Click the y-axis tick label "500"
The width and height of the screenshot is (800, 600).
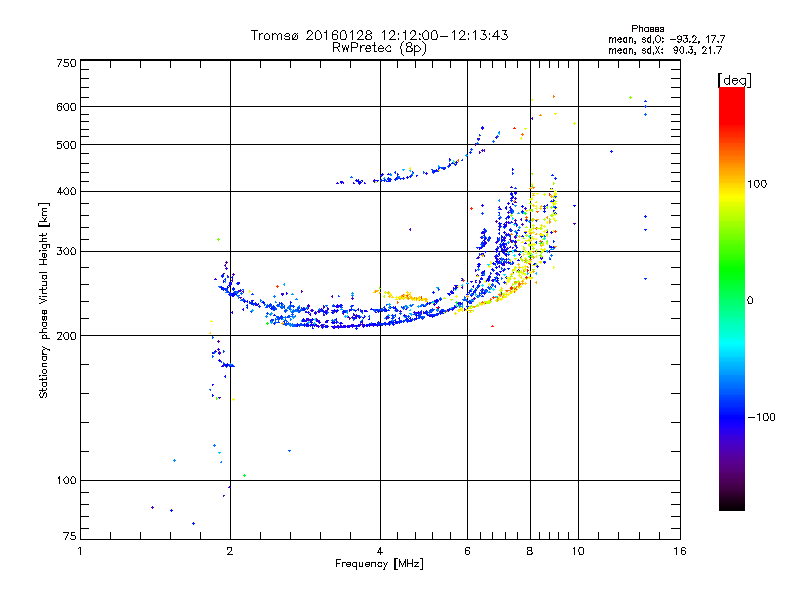coord(66,145)
